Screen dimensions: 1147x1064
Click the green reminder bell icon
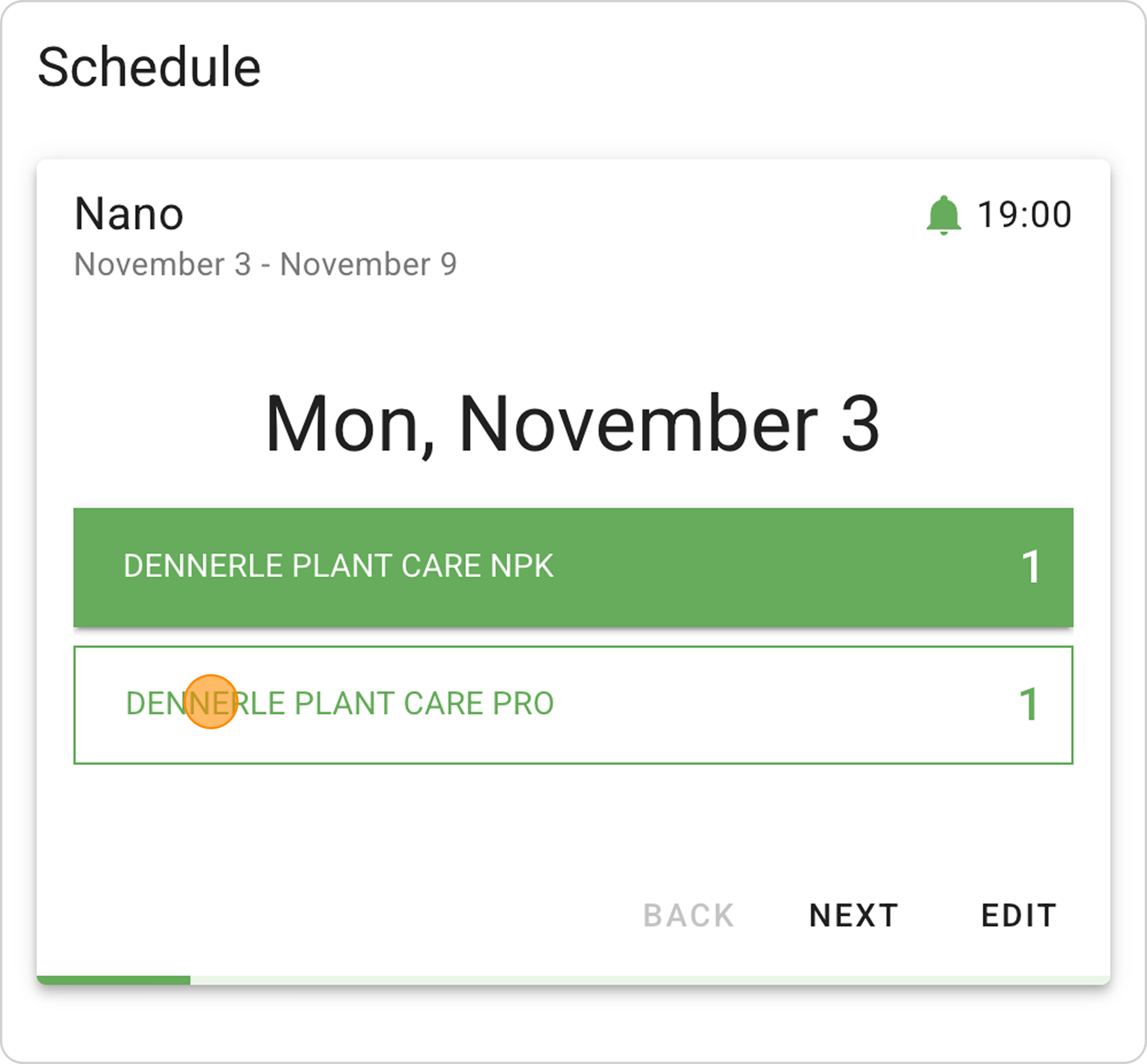point(943,216)
